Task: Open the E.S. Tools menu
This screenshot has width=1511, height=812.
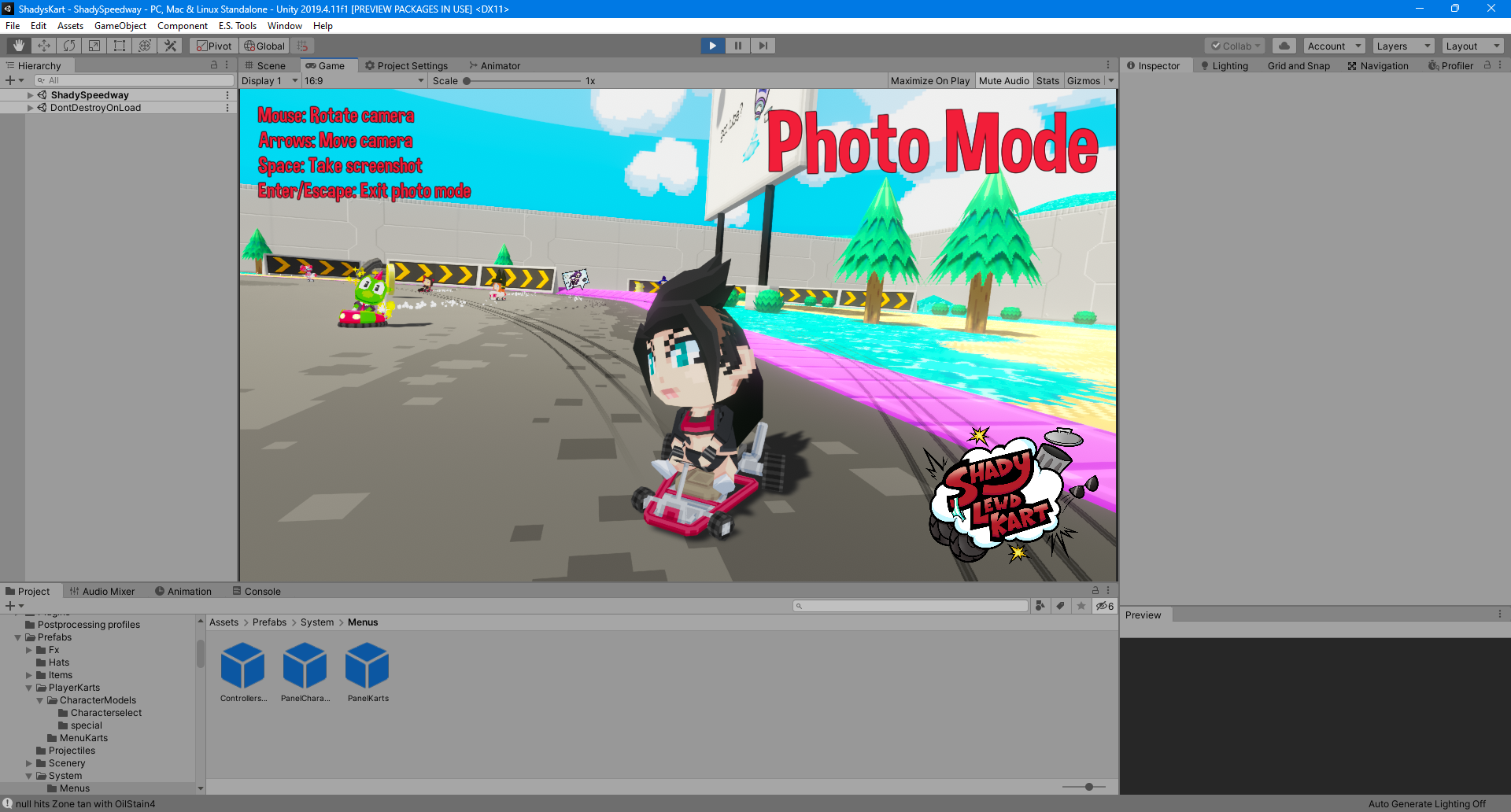Action: pos(238,25)
